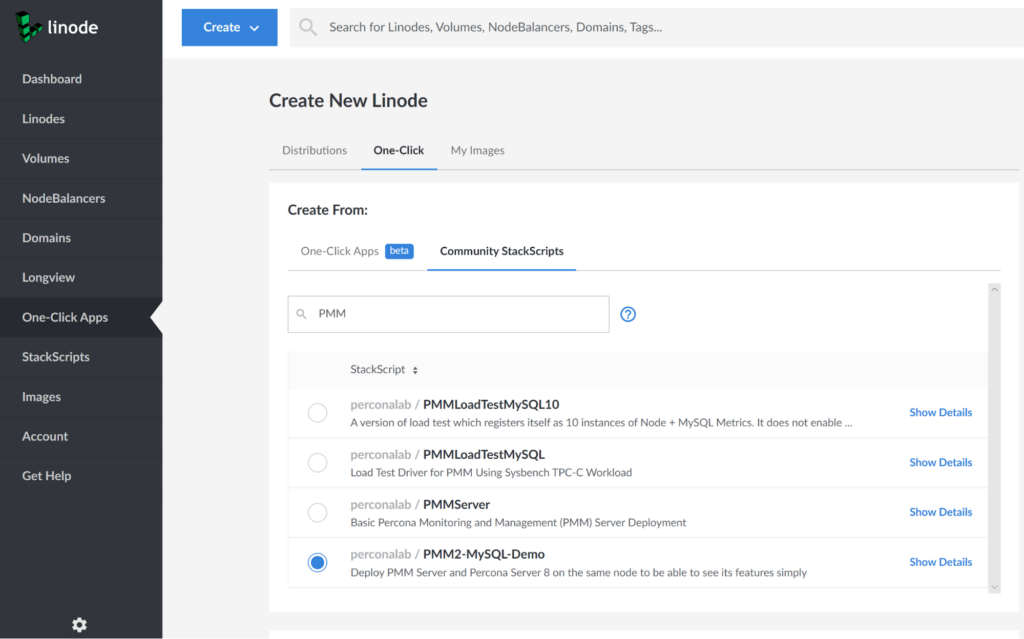Viewport: 1024px width, 639px height.
Task: Select the PMM2-MySQL-Demo radio button
Action: coord(317,562)
